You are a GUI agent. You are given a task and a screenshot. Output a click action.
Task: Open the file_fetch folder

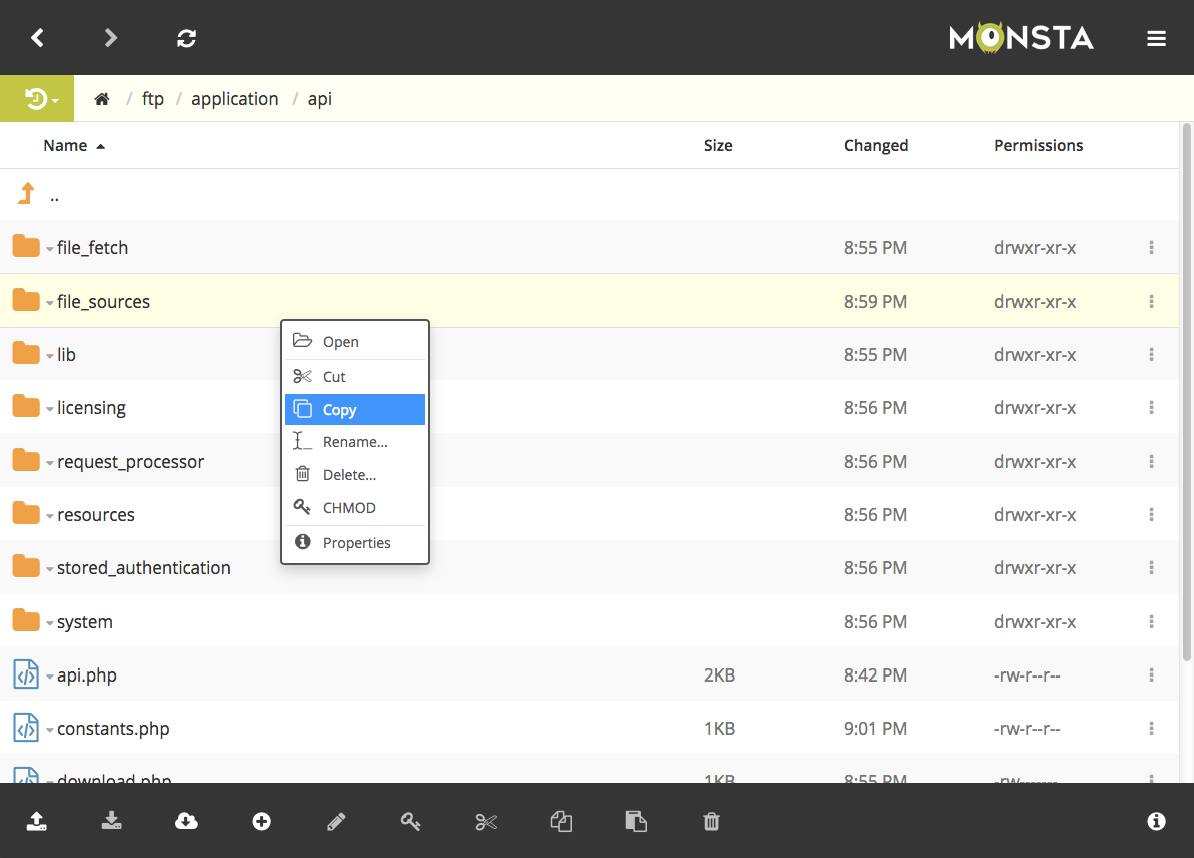click(92, 247)
